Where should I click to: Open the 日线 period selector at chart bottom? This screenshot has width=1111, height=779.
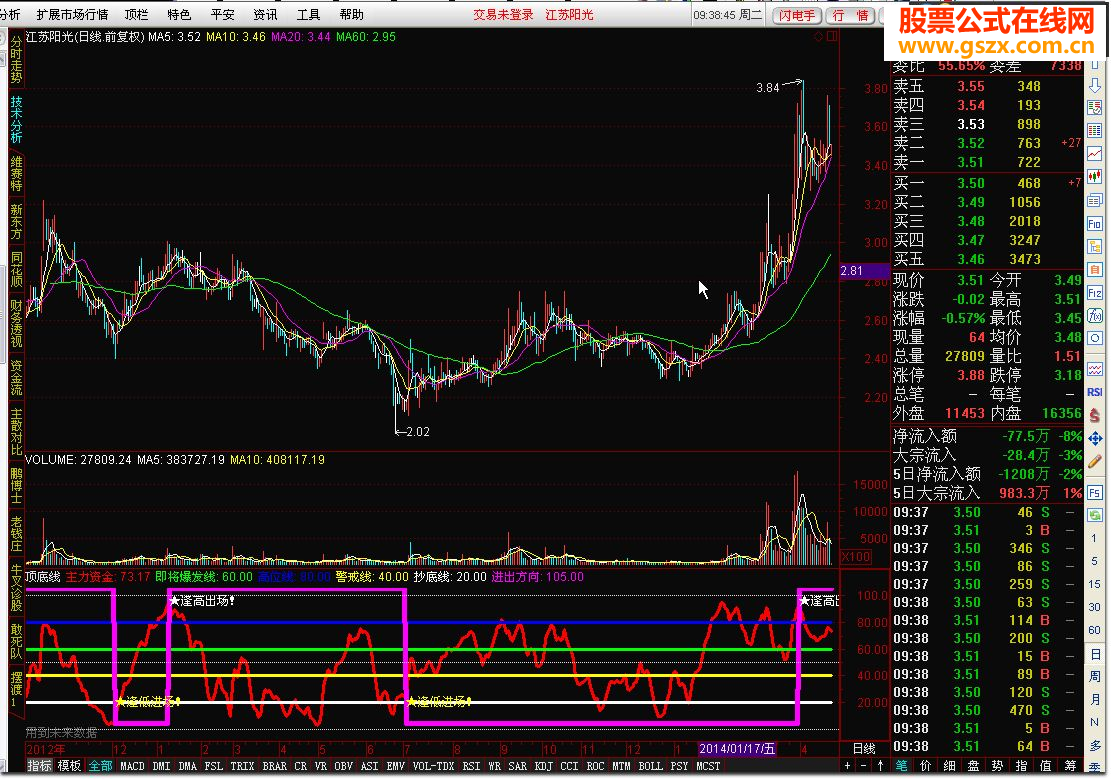click(x=864, y=749)
